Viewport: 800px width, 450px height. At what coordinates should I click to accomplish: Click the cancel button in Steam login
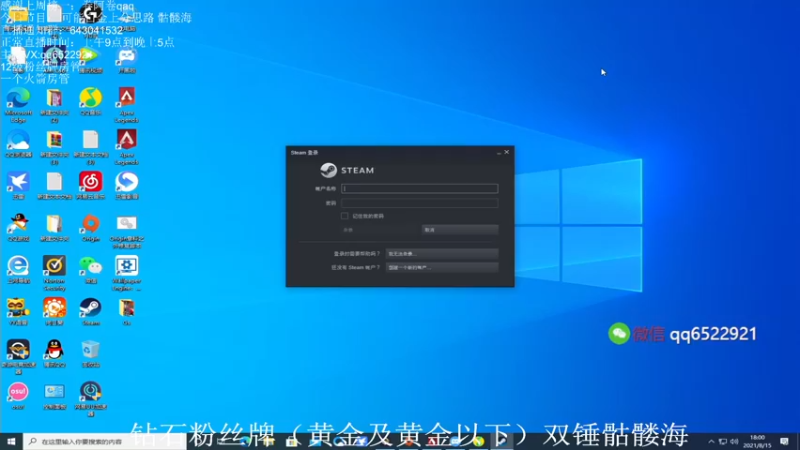pos(460,230)
